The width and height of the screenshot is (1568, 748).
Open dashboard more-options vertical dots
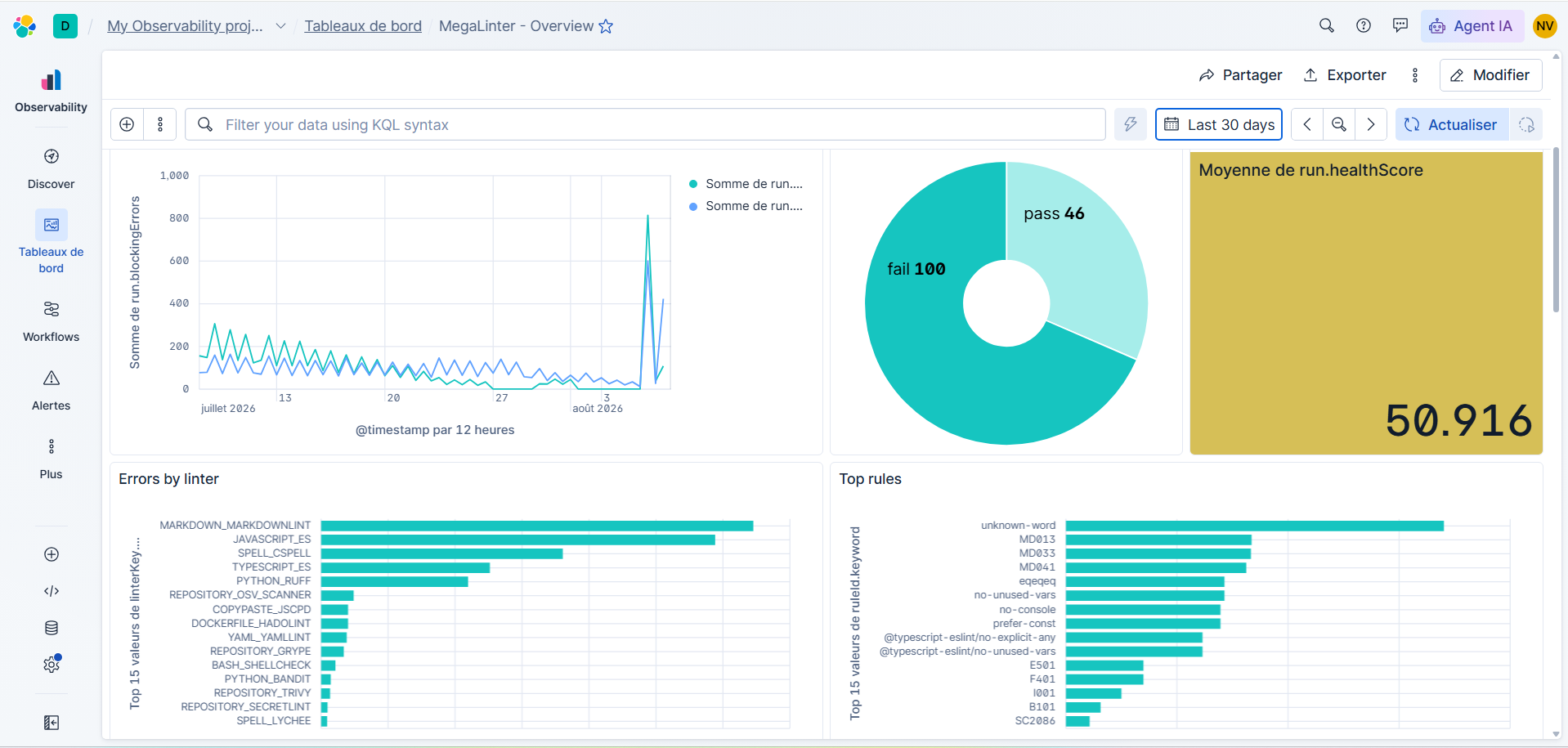[1415, 75]
